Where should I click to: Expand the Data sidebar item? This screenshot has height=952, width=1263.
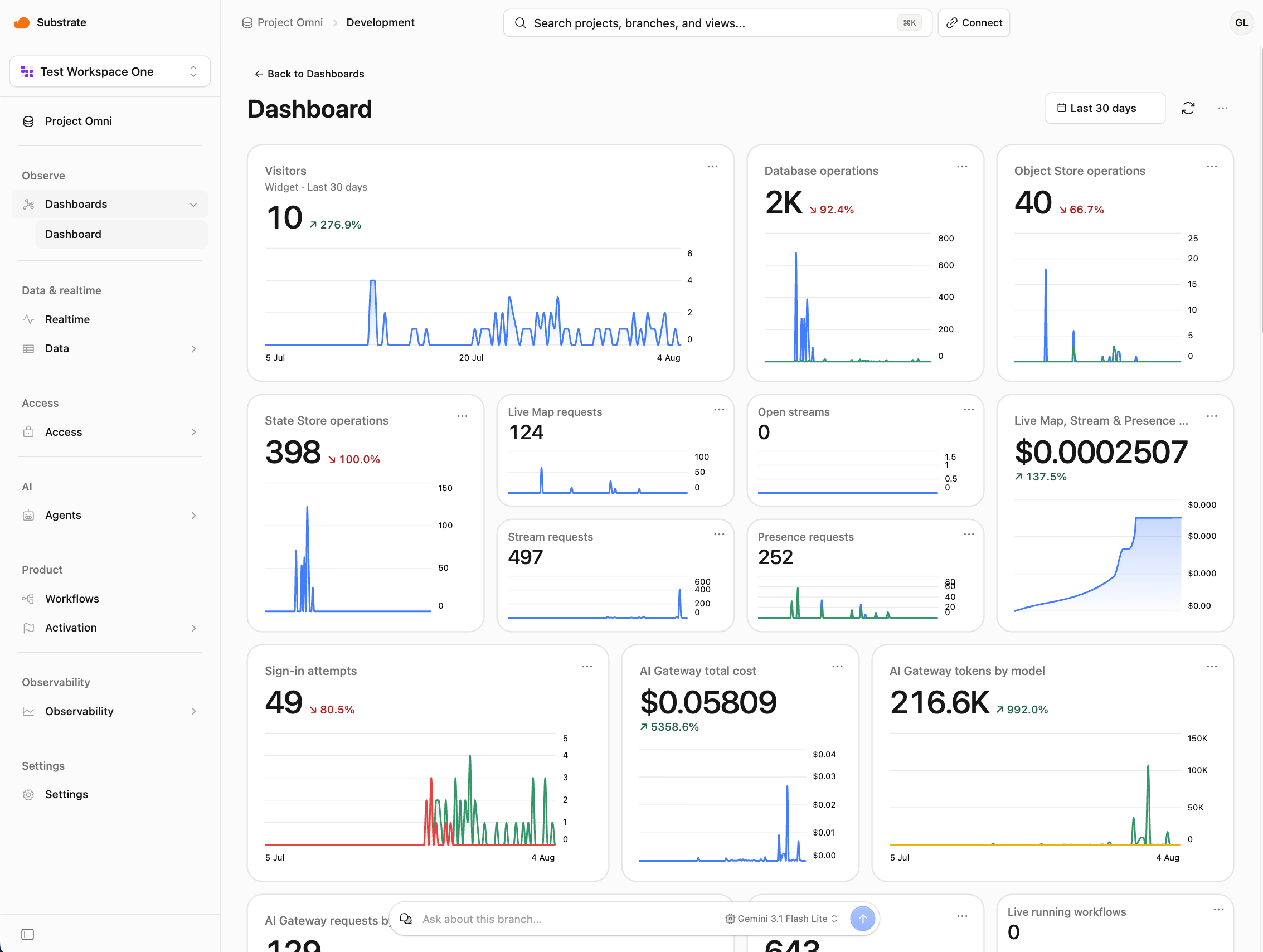coord(110,348)
